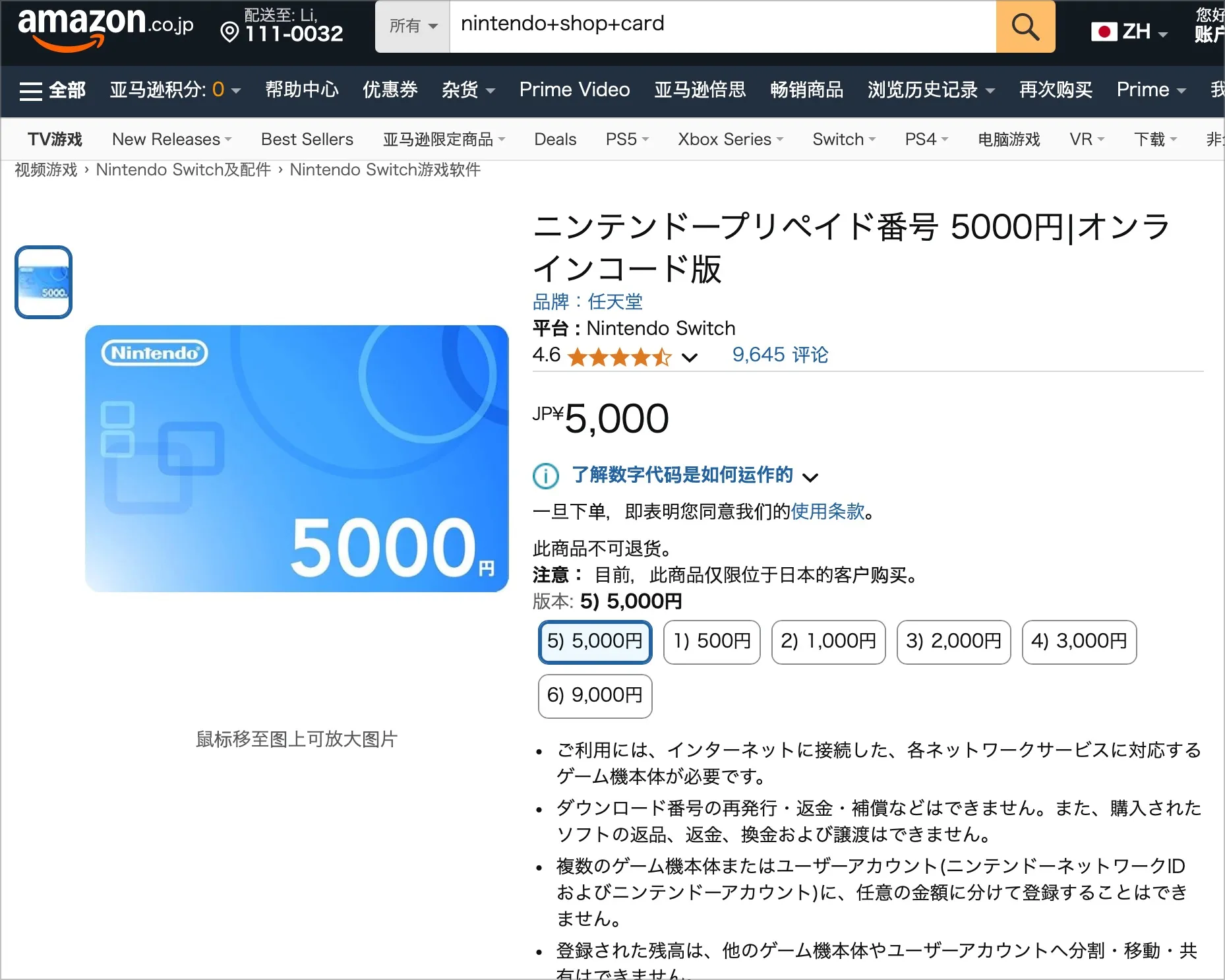Select the small product thumbnail image

click(x=44, y=282)
